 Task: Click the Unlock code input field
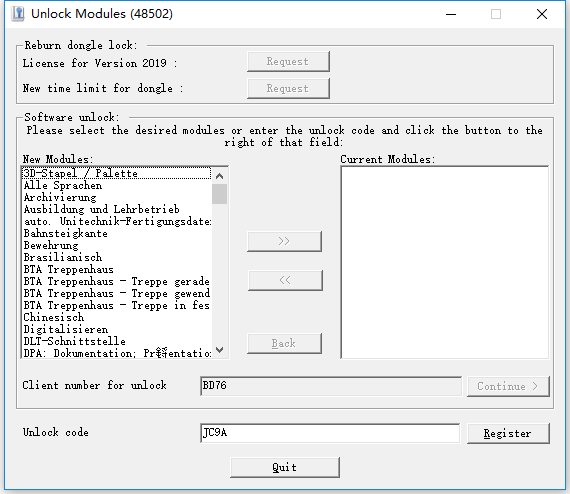[330, 433]
